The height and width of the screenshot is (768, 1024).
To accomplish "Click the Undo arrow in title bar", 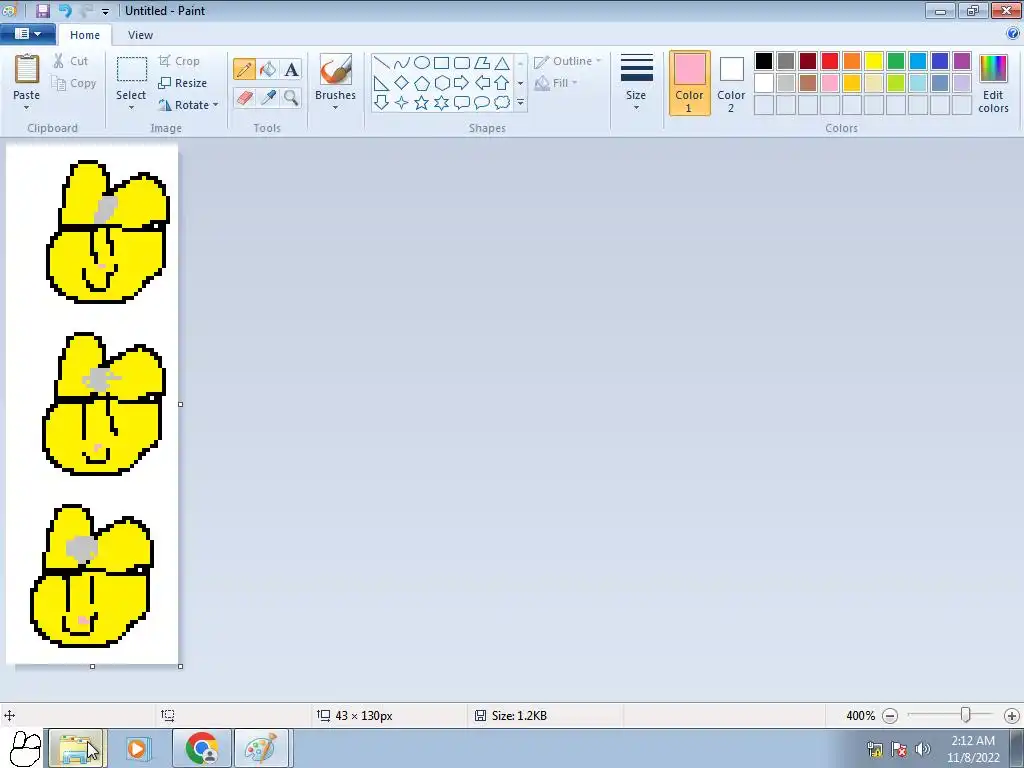I will [x=65, y=10].
